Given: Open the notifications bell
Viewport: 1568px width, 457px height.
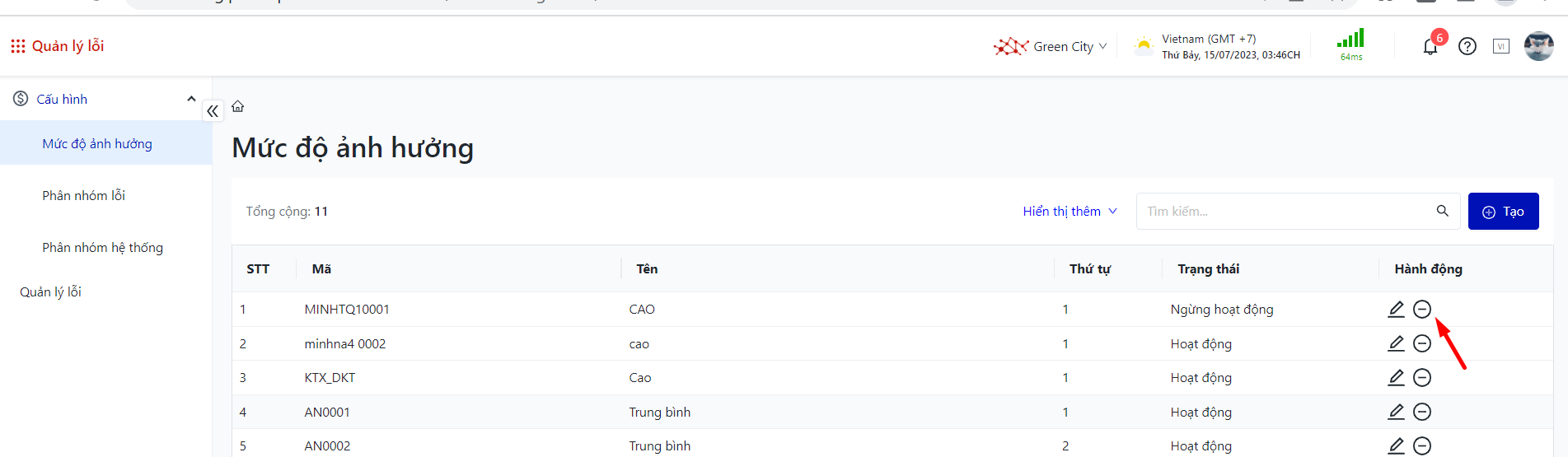Looking at the screenshot, I should point(1430,47).
